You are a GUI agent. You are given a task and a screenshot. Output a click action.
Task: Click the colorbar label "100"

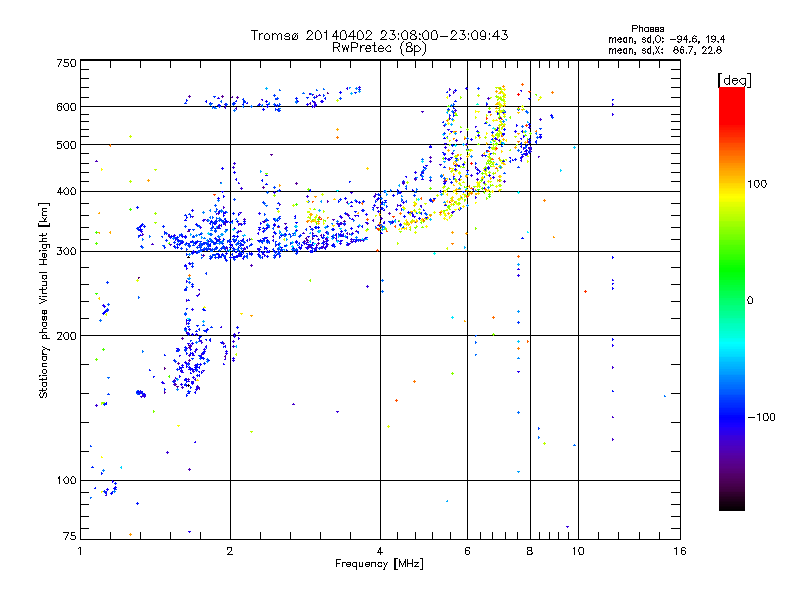(757, 184)
